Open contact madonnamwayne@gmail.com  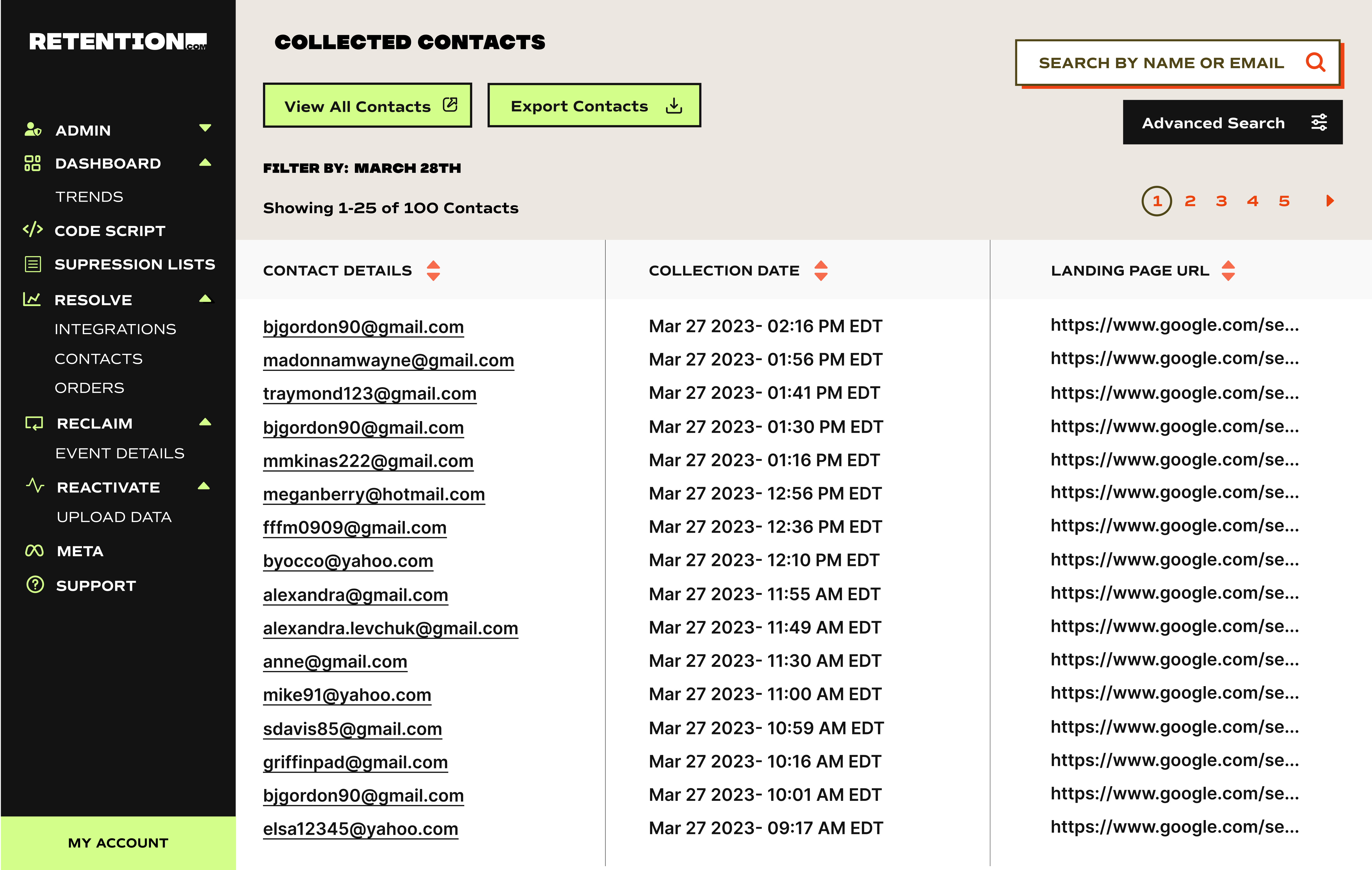click(x=388, y=361)
